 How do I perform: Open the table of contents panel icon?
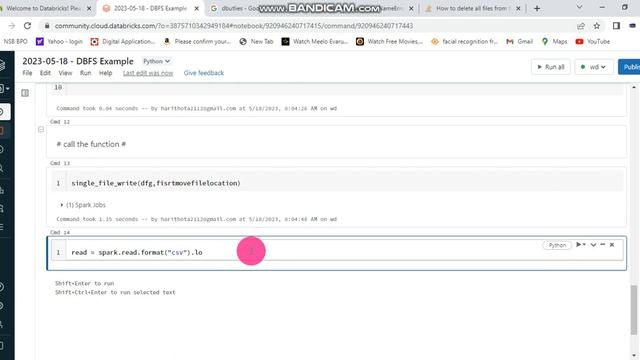[25, 93]
